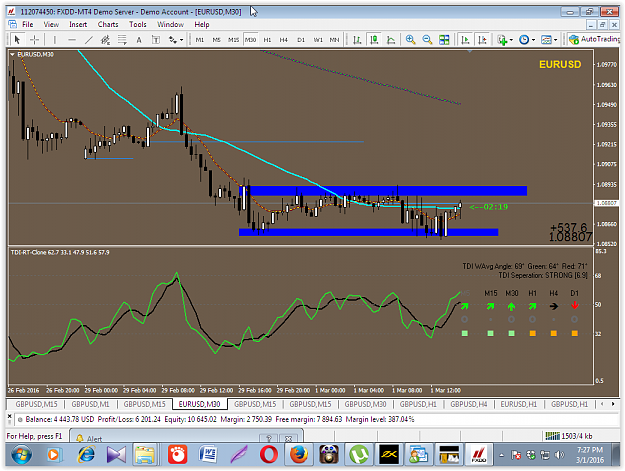
Task: Click the lower blue support zone rectangle
Action: pos(368,232)
